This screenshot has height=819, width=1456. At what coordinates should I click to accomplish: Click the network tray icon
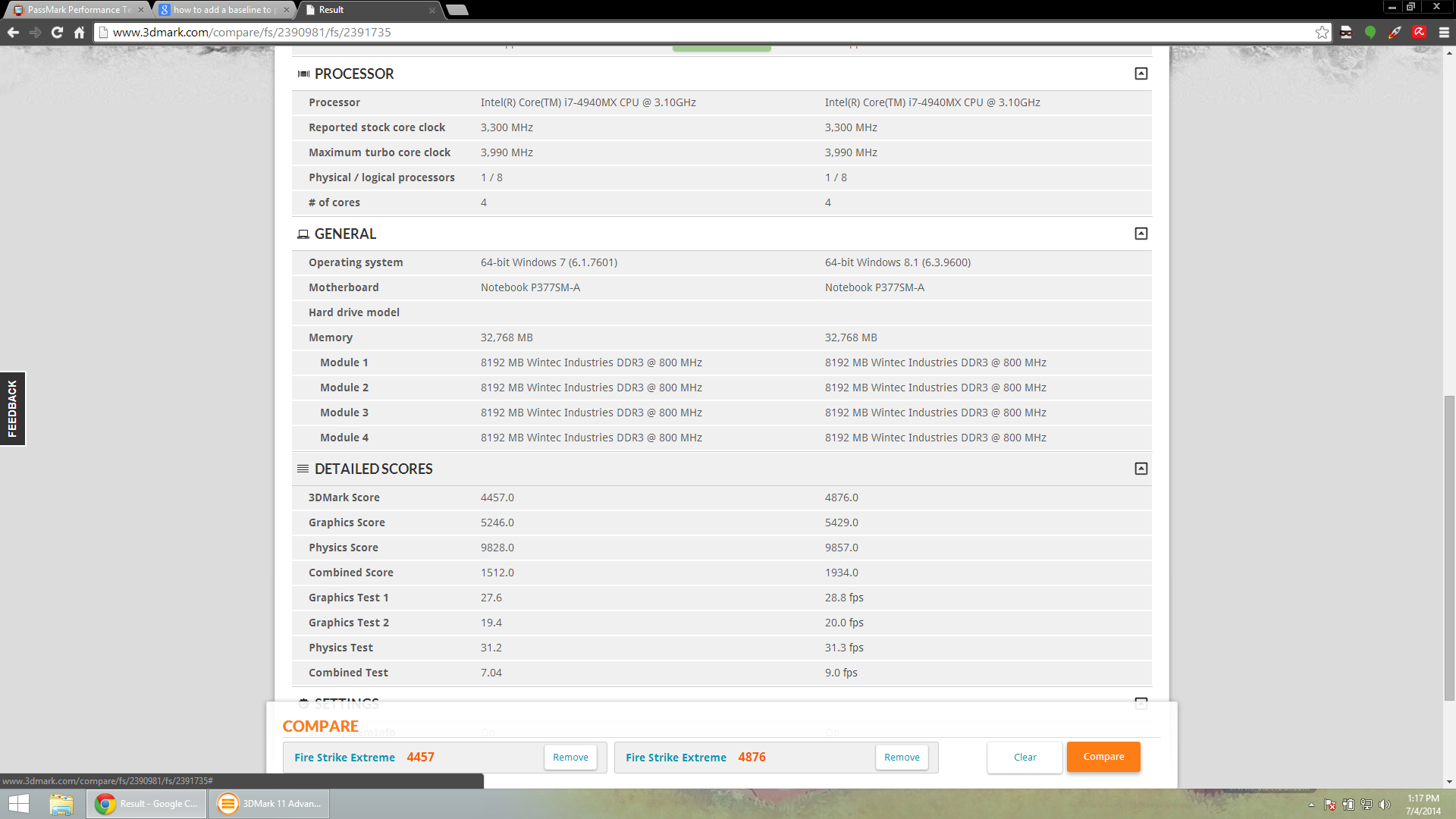coord(1366,805)
